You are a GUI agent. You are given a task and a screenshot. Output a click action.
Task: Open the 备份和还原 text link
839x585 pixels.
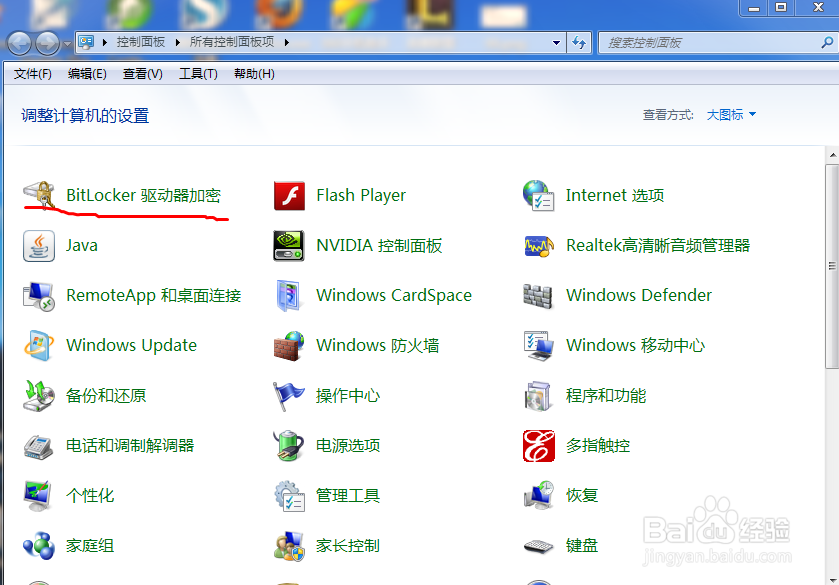[106, 396]
